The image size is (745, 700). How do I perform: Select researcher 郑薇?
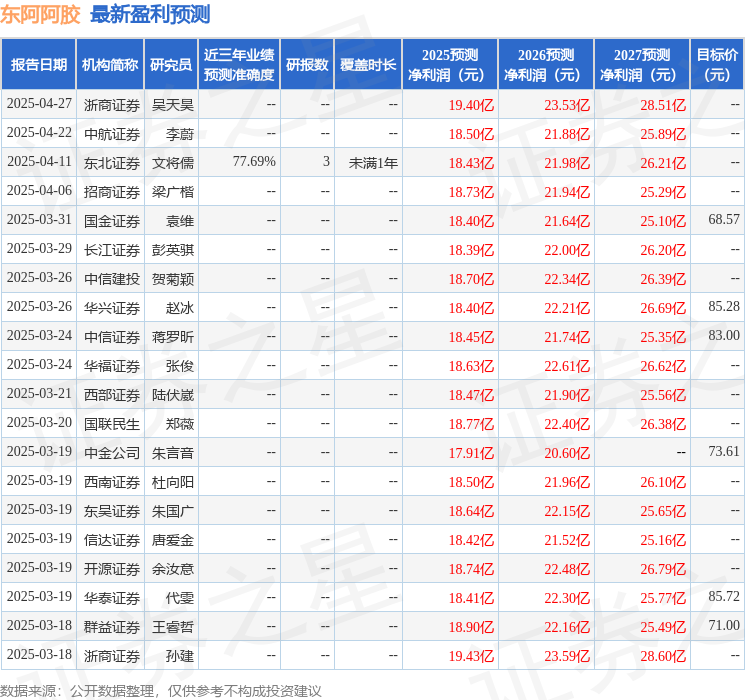[180, 424]
